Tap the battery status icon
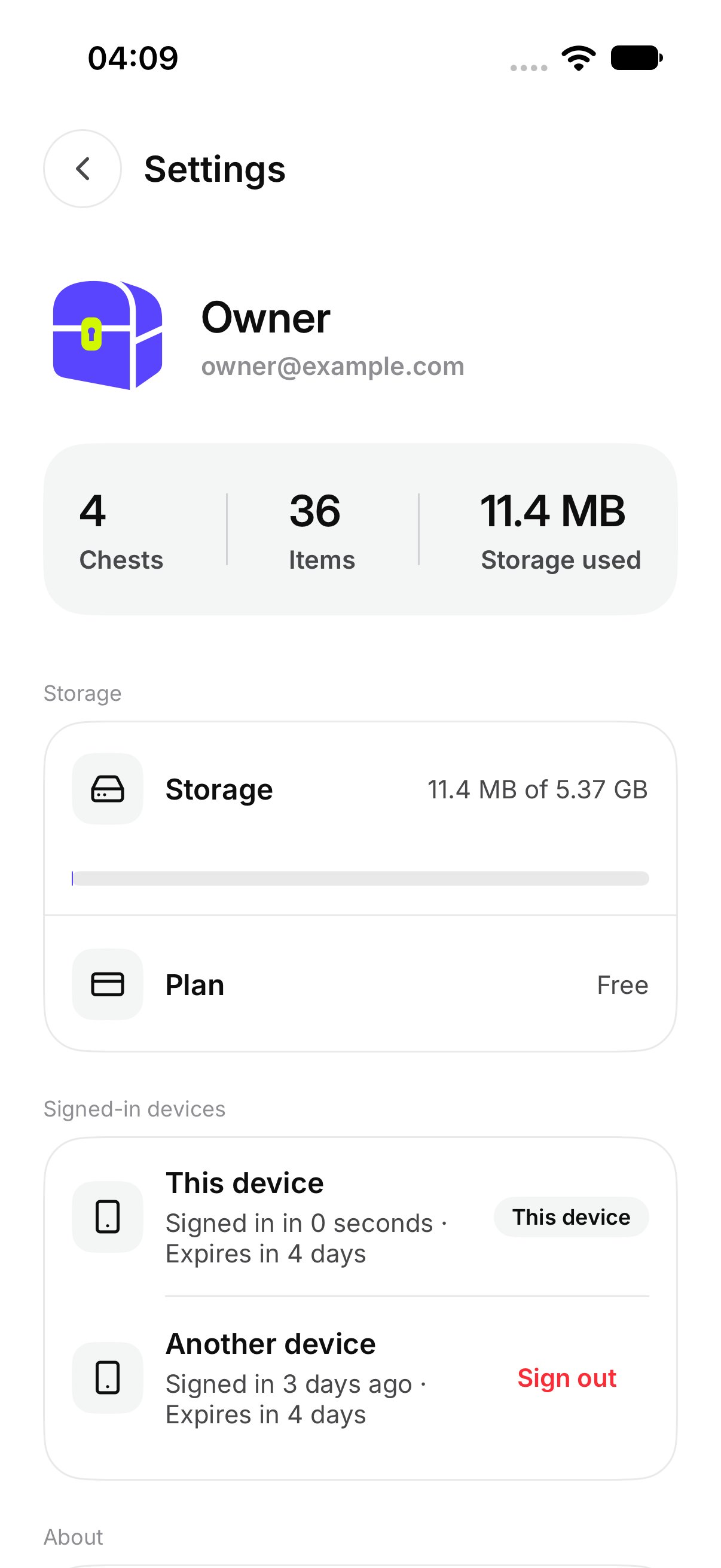 tap(637, 58)
